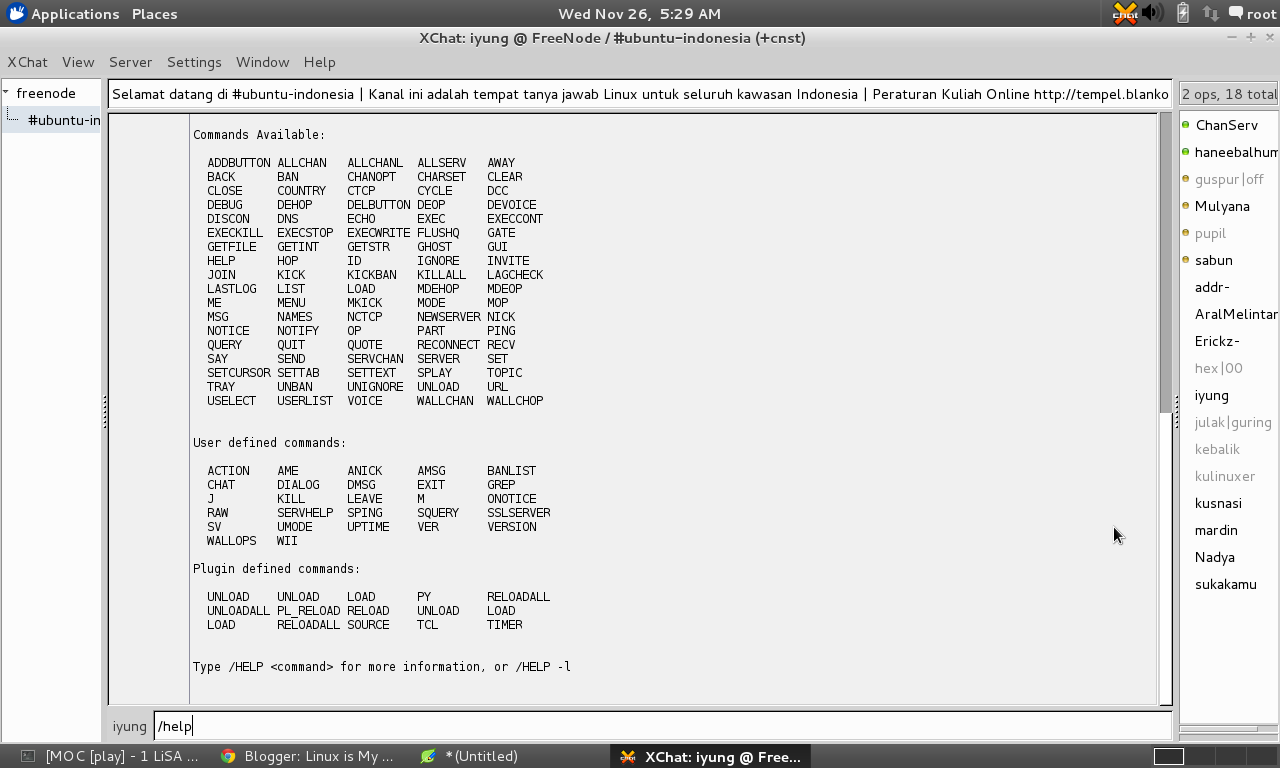Viewport: 1280px width, 768px height.
Task: Collapse the user list with the dashed right handle
Action: click(x=1175, y=410)
